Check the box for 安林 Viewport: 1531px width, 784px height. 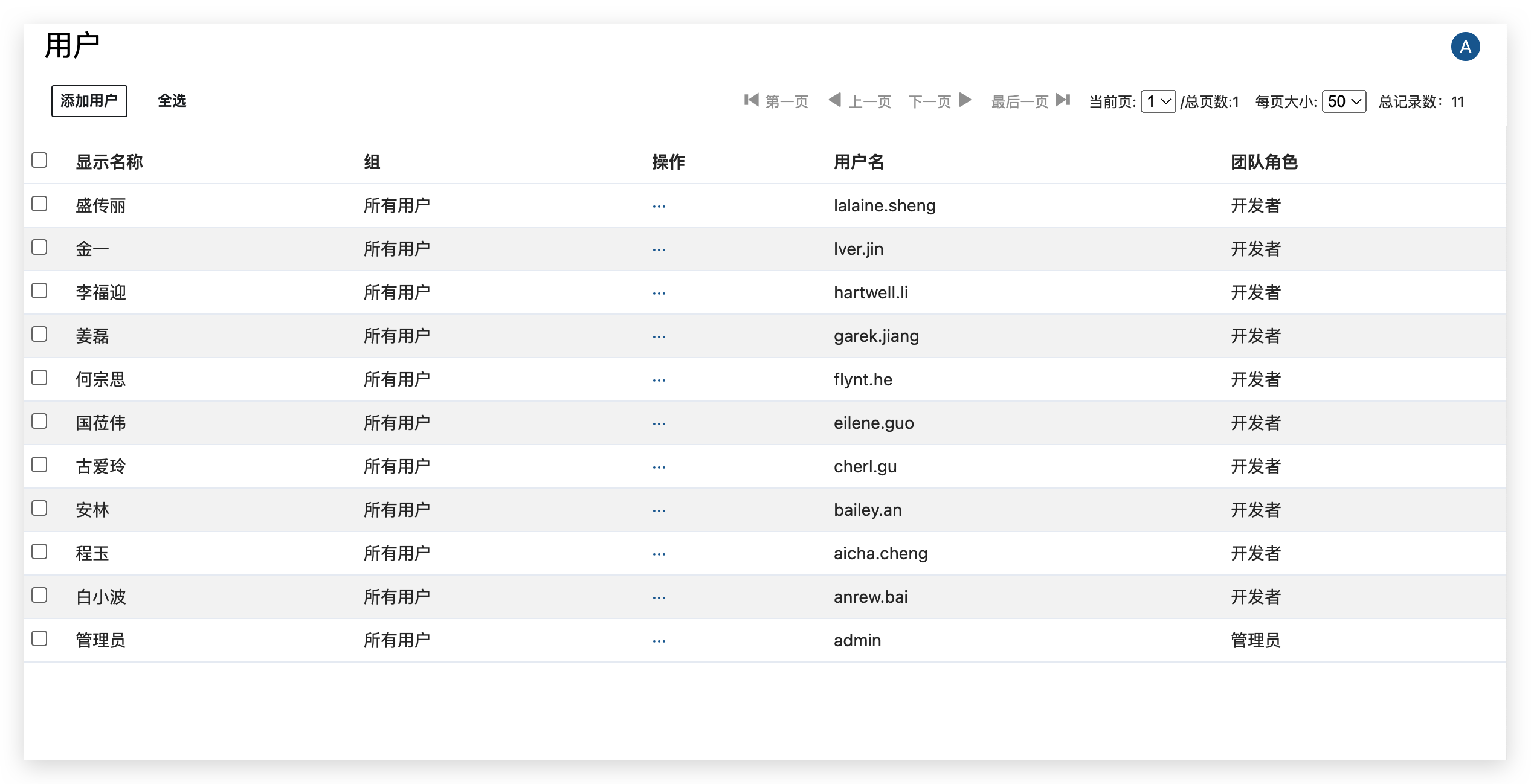[x=39, y=508]
